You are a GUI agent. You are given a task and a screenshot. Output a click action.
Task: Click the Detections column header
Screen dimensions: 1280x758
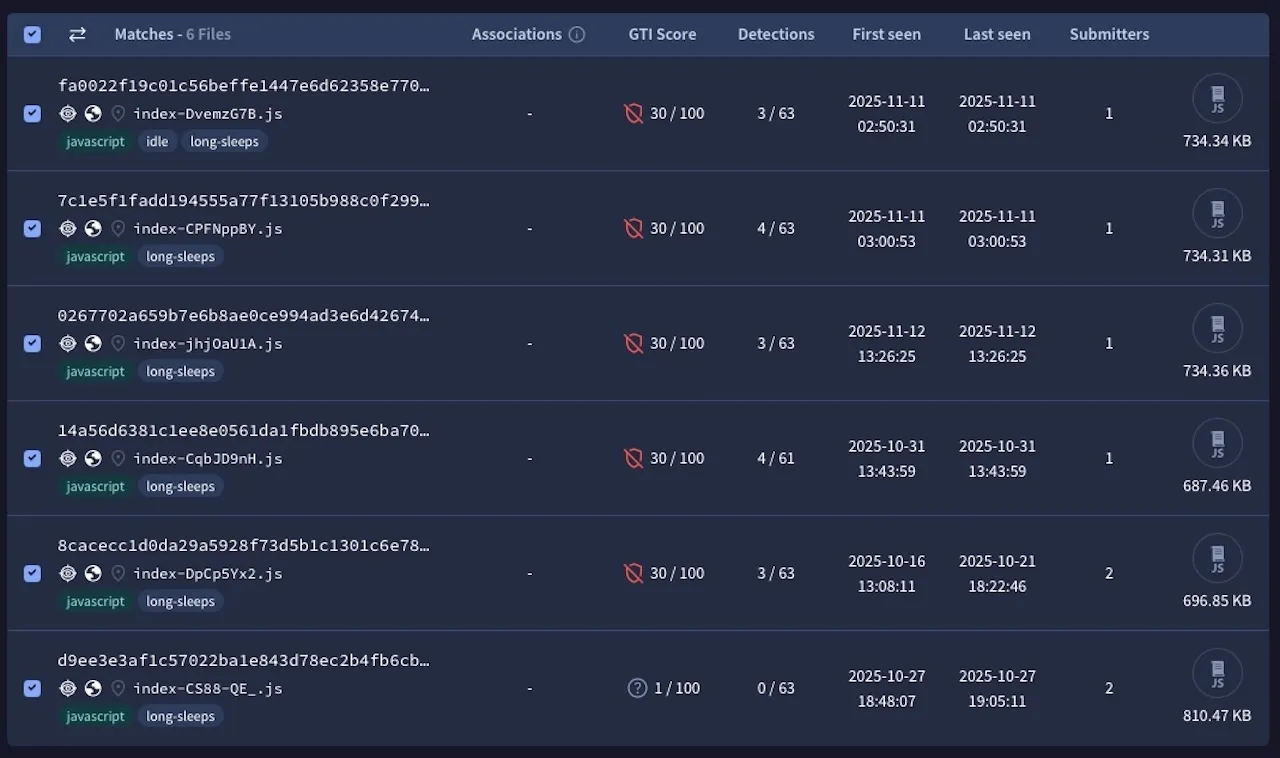tap(776, 33)
